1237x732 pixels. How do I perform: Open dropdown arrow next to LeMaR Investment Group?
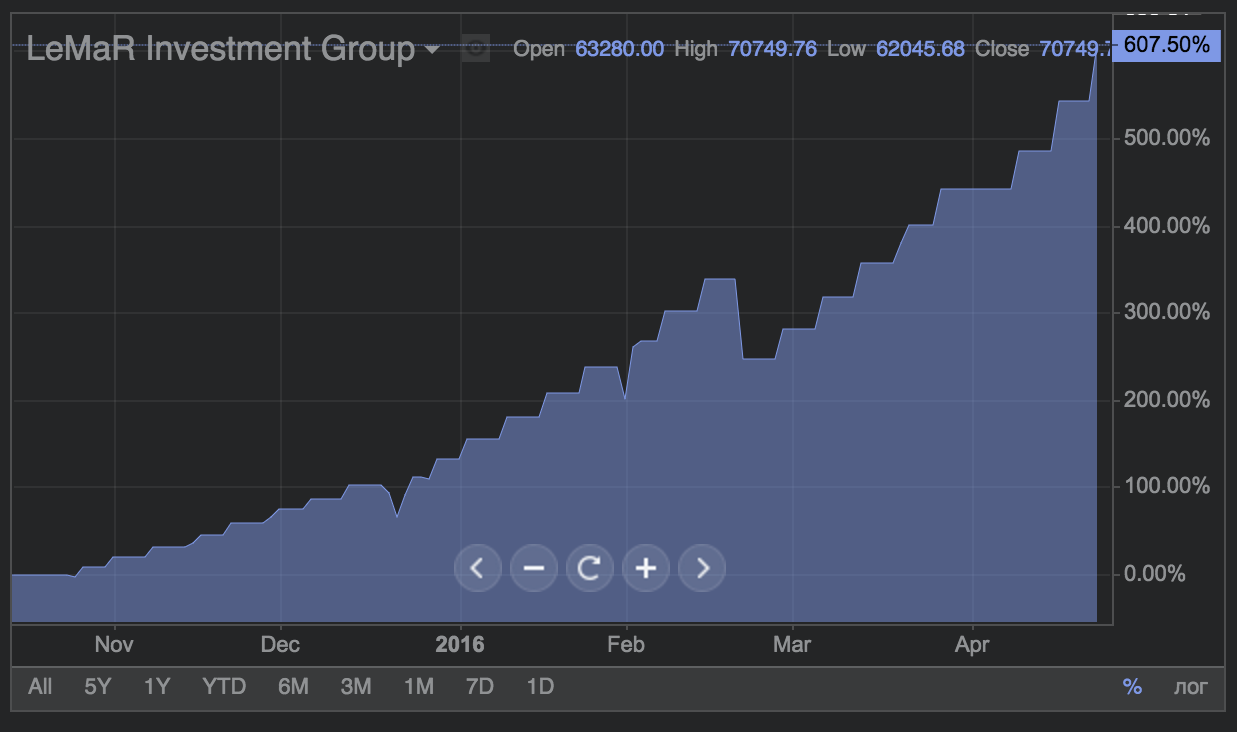[x=432, y=49]
